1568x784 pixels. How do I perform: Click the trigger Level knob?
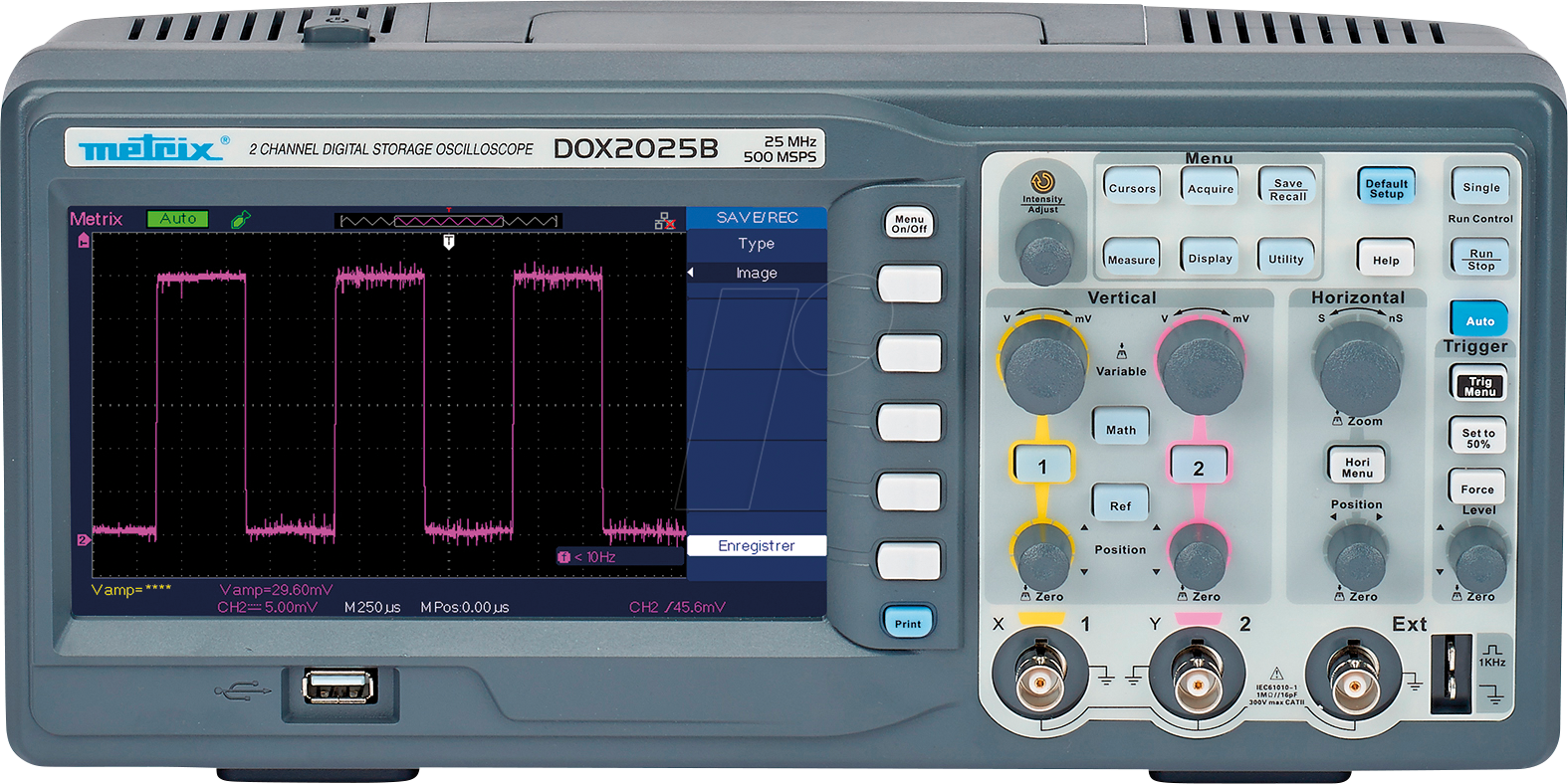coord(1479,557)
